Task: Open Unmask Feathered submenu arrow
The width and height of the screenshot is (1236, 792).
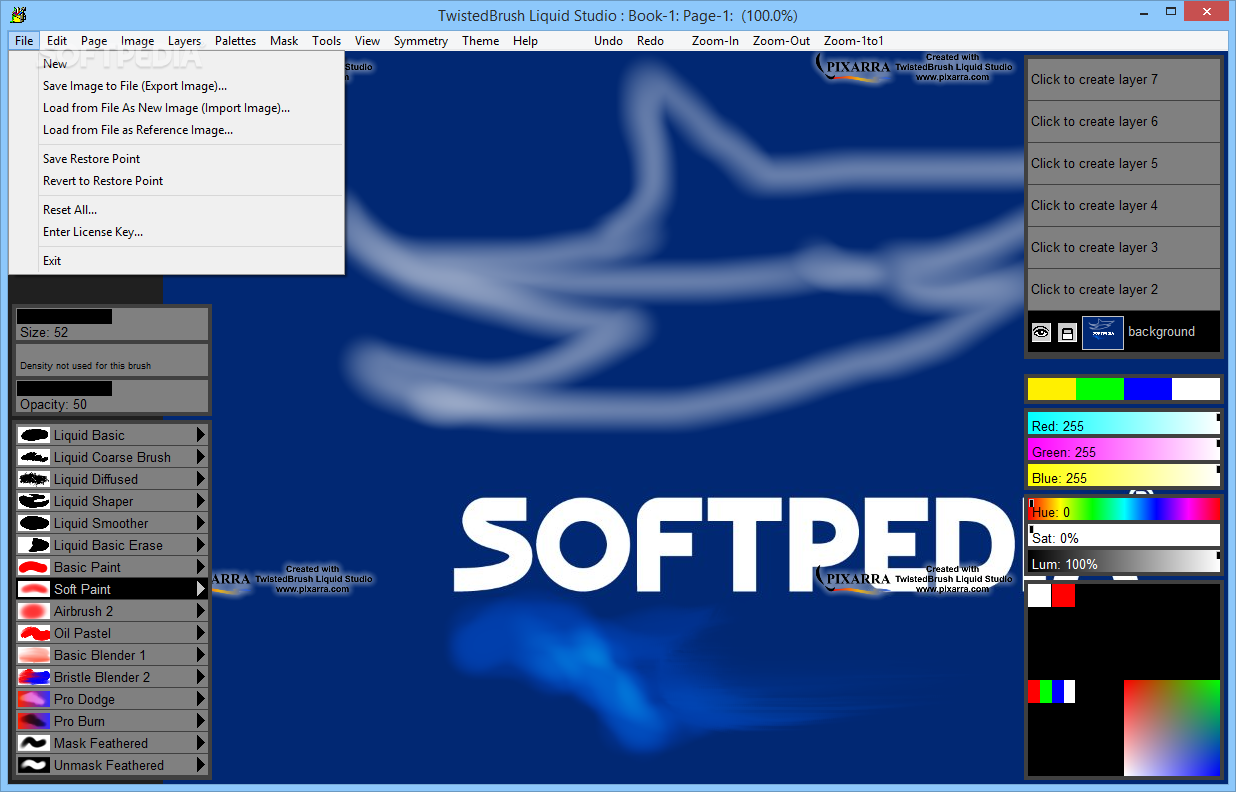Action: [201, 765]
